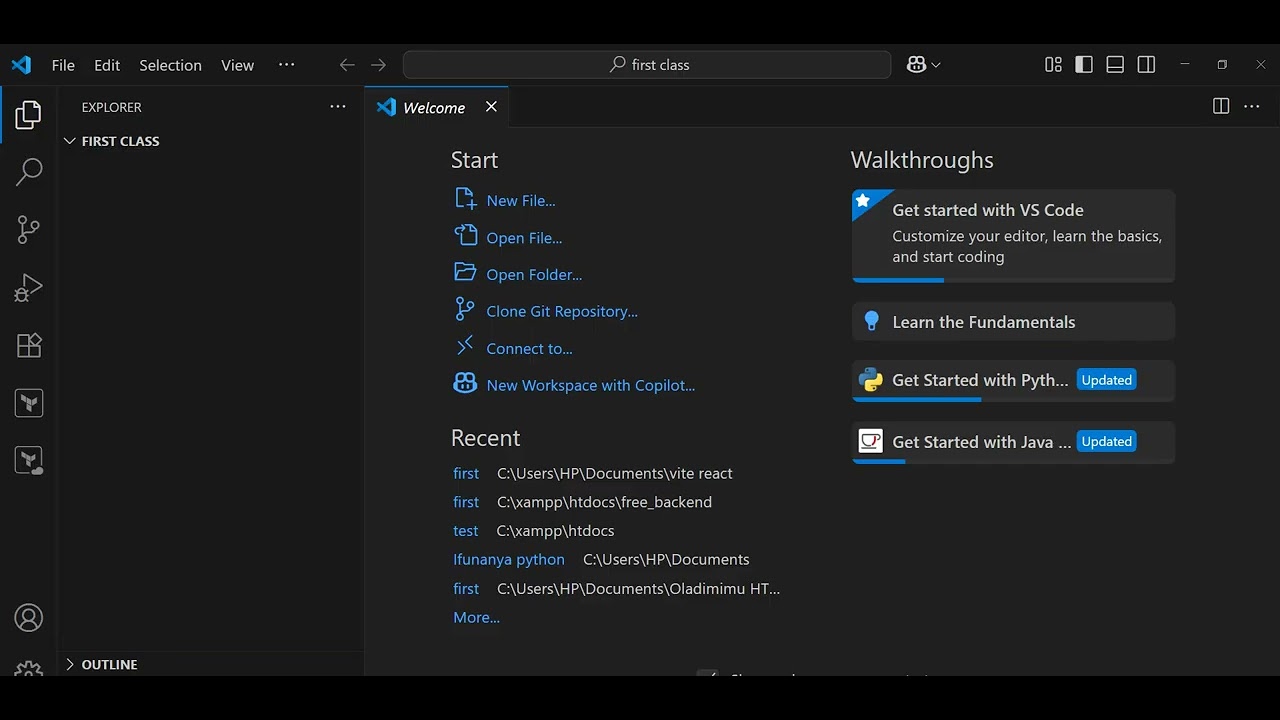Viewport: 1280px width, 720px height.
Task: Open the Accounts menu icon
Action: pos(29,618)
